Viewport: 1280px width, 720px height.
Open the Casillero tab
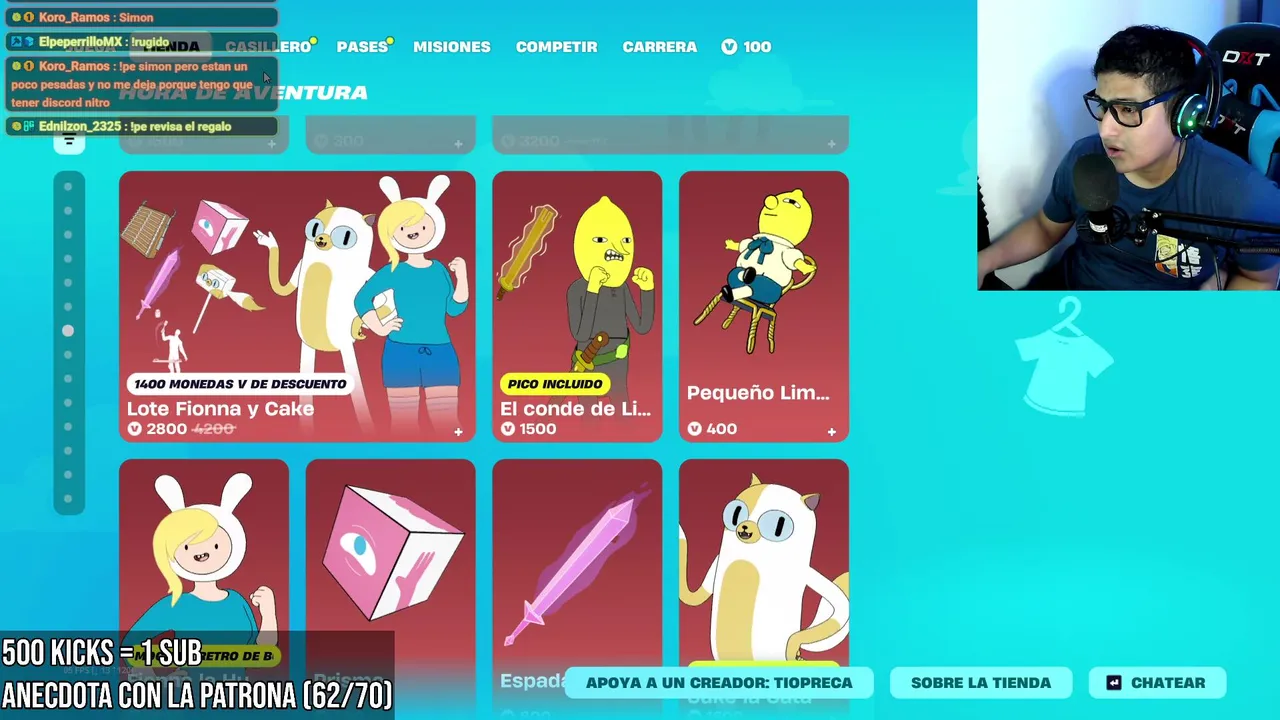[268, 46]
